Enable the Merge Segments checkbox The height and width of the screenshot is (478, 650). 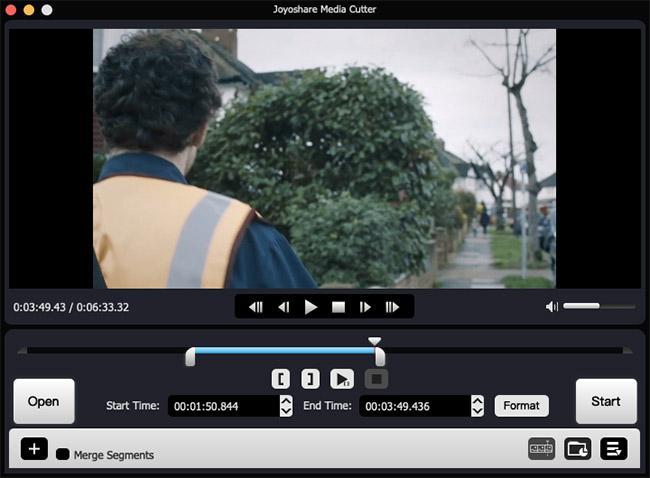tap(63, 454)
